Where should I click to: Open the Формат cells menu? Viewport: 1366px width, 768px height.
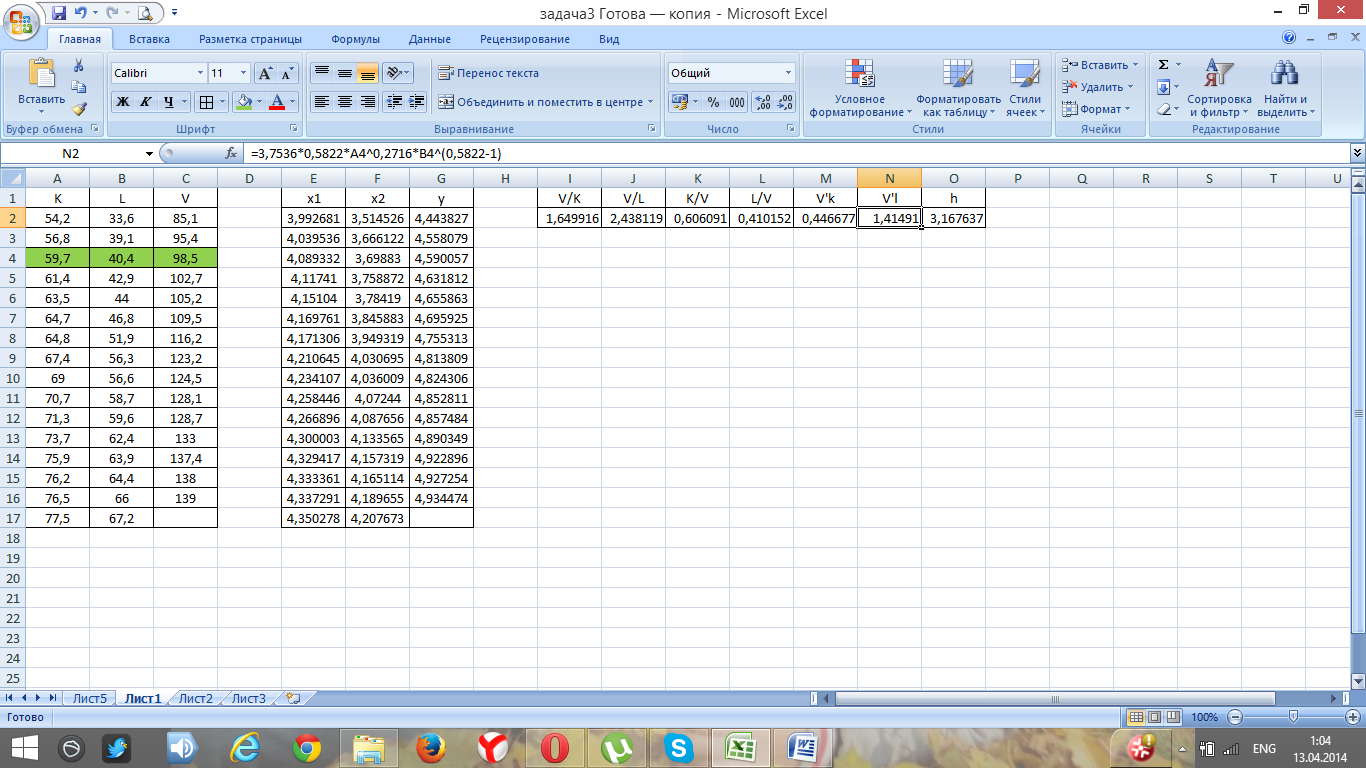[x=1094, y=109]
